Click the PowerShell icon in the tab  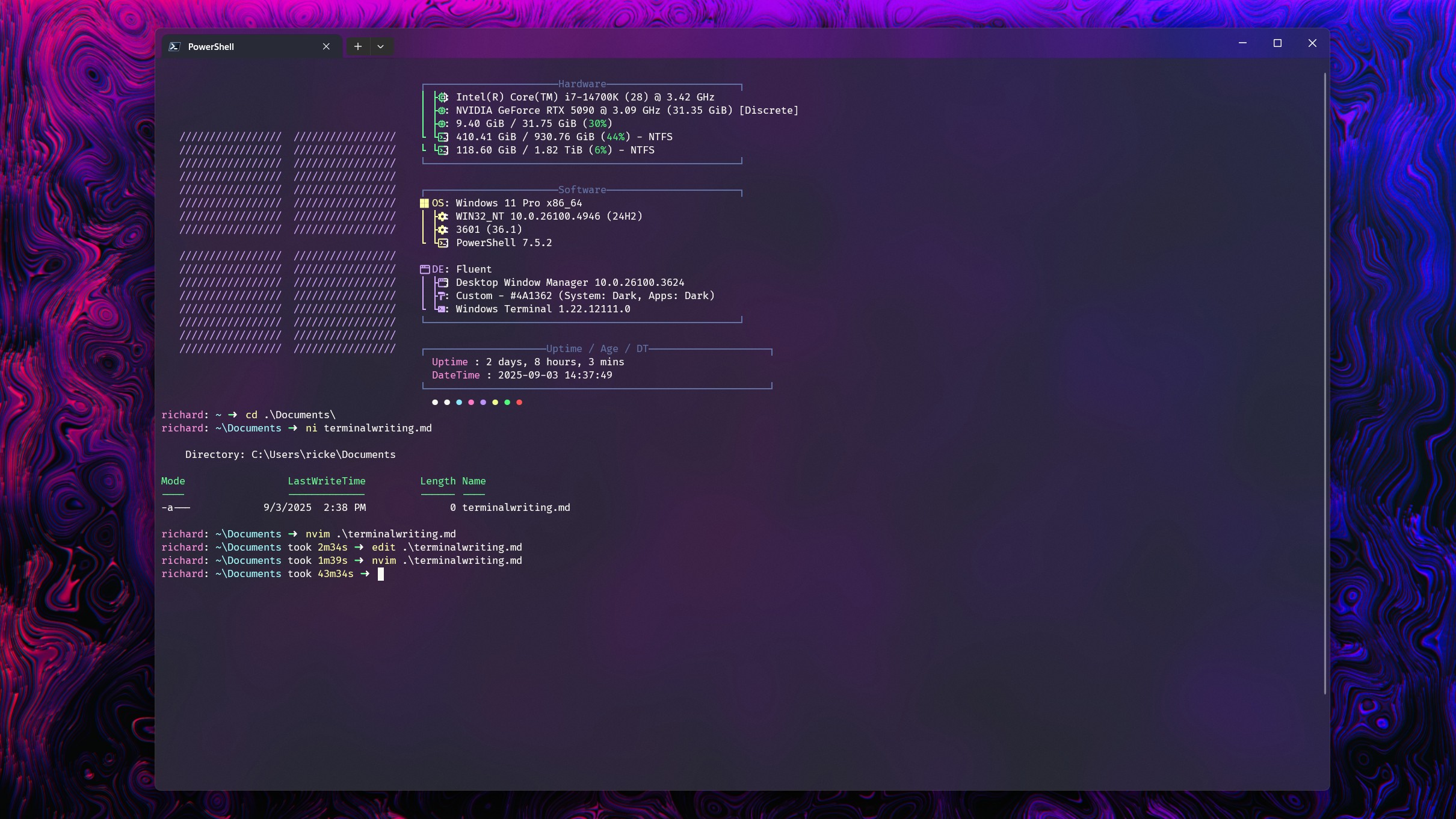point(174,47)
